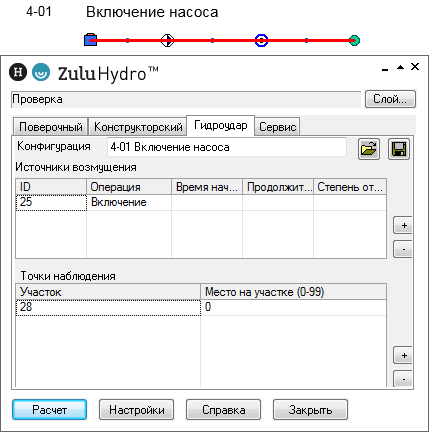Click the Проверка layer name field
The width and height of the screenshot is (429, 432).
pos(186,99)
